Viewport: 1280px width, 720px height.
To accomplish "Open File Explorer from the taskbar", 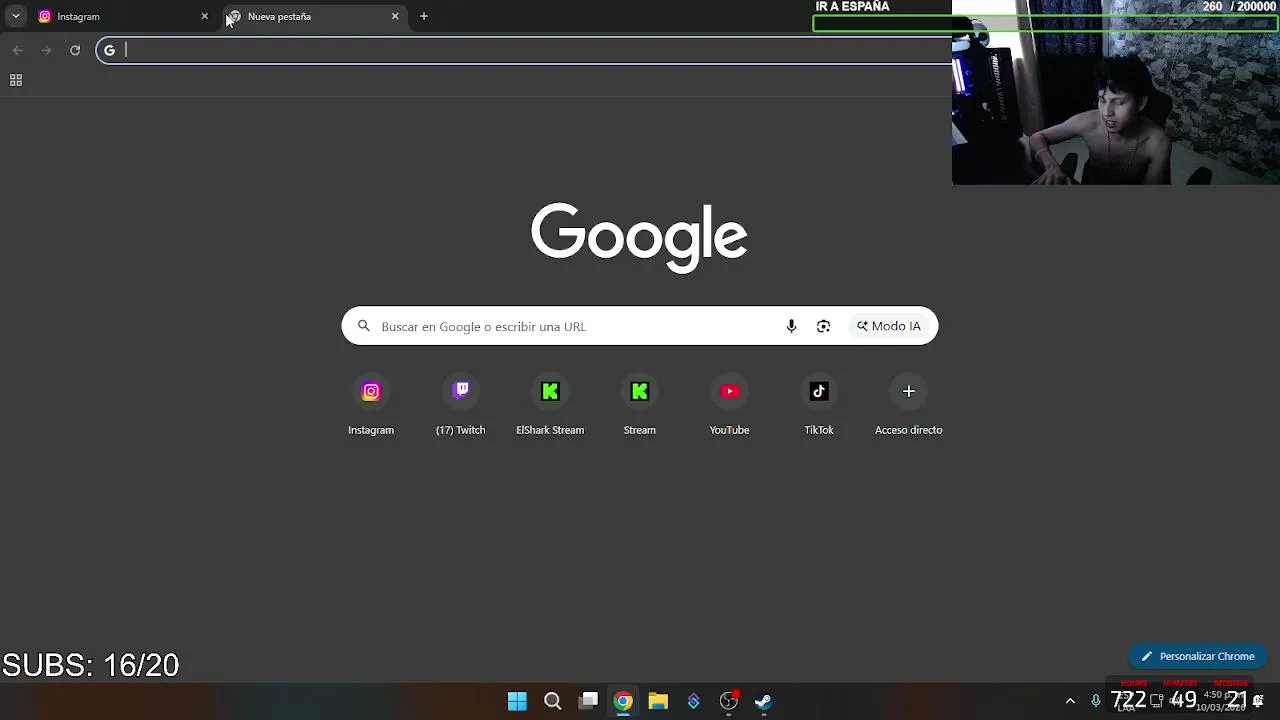I will click(658, 701).
